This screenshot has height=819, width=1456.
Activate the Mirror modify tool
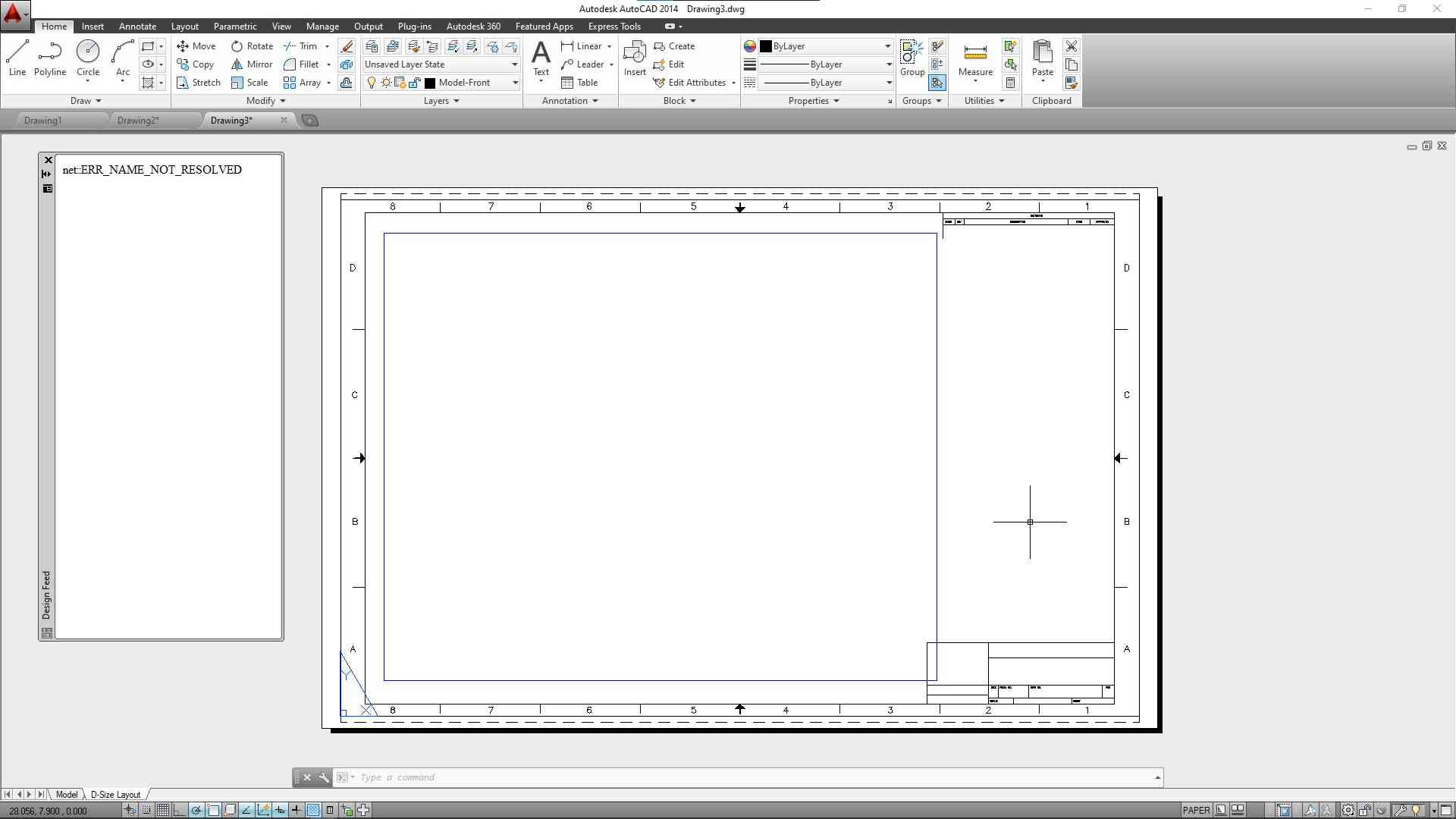(252, 64)
